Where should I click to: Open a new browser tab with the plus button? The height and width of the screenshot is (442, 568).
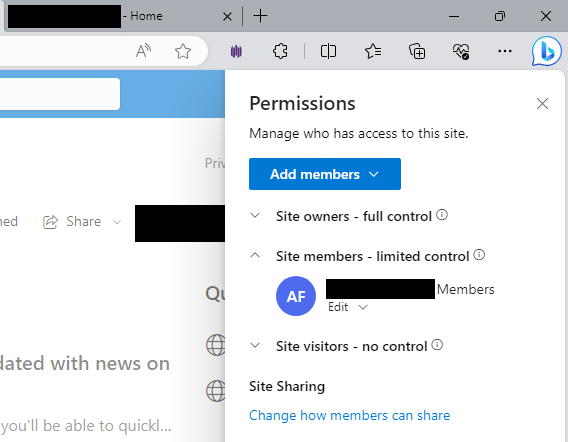click(x=260, y=16)
